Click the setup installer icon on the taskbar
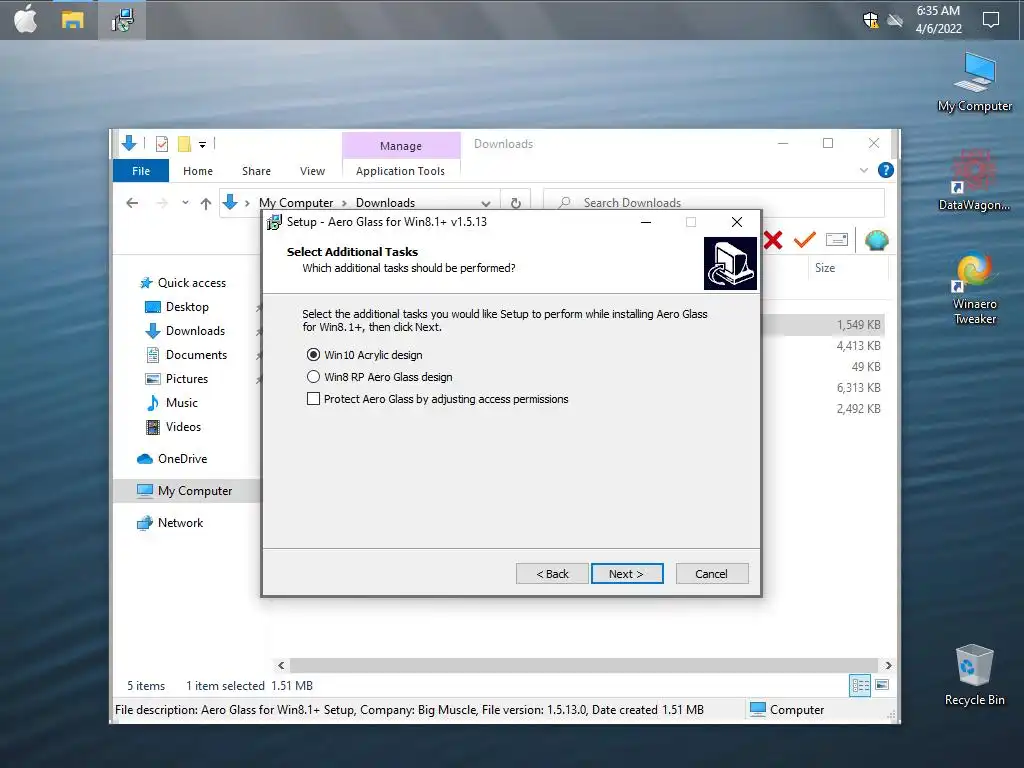This screenshot has height=768, width=1024. pos(122,20)
